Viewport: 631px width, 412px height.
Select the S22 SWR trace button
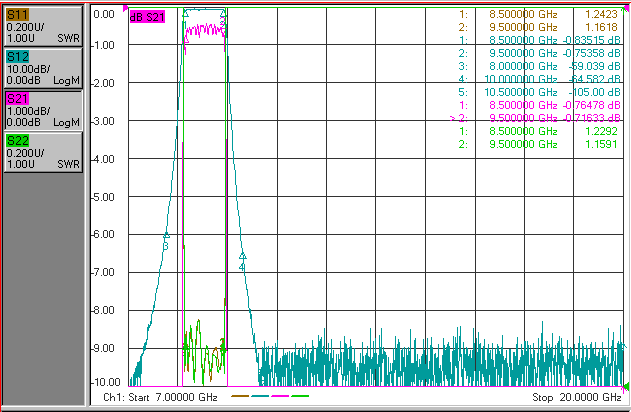[43, 152]
